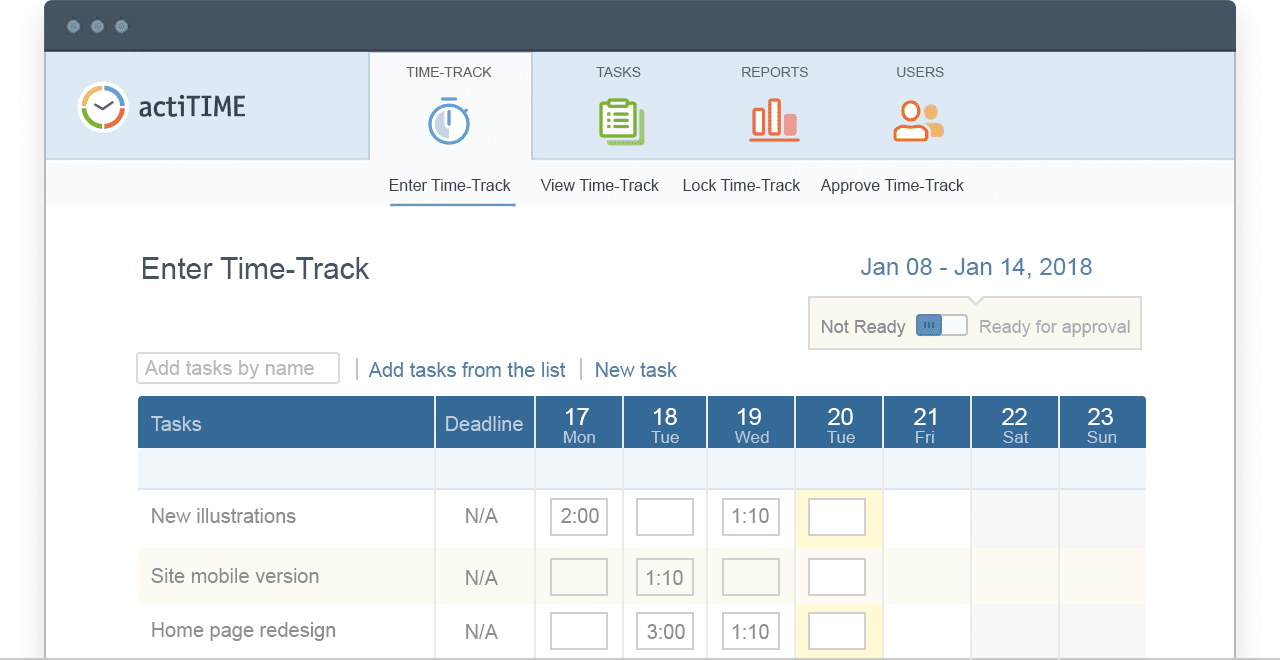This screenshot has height=660, width=1280.
Task: Select Monday's 2:00 entry for New illustrations
Action: pyautogui.click(x=578, y=517)
